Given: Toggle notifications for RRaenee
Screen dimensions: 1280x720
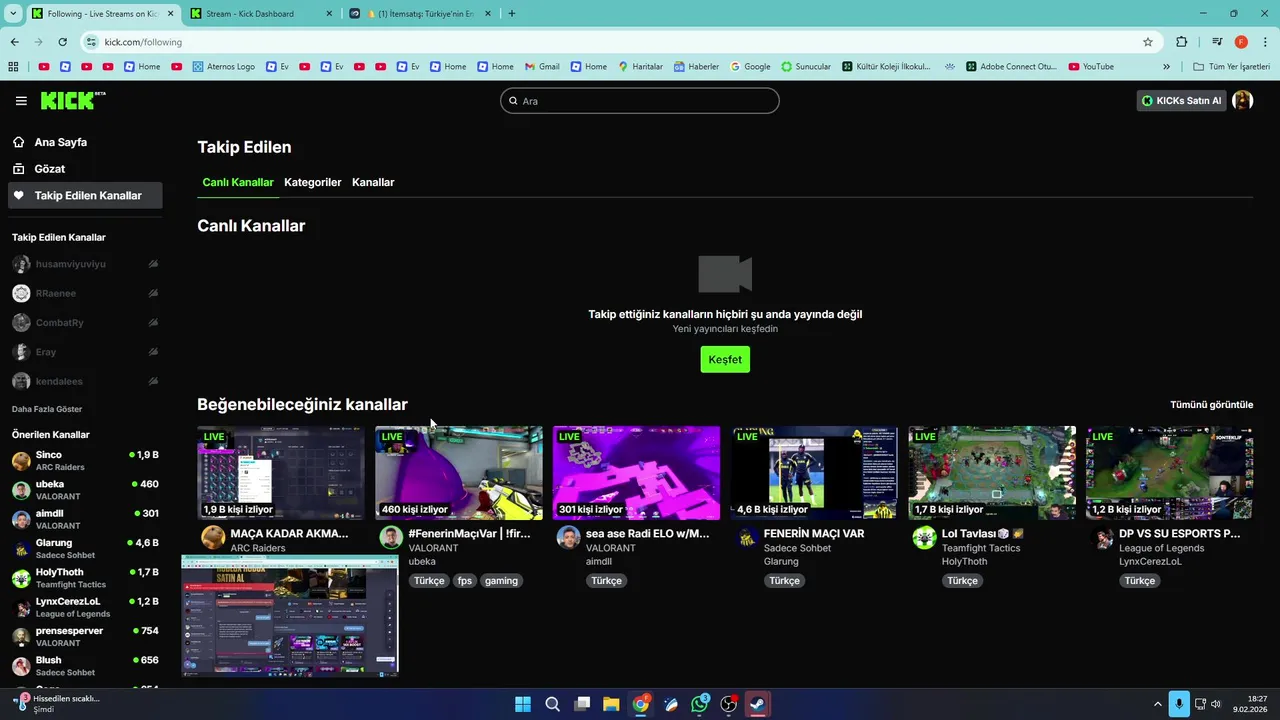Looking at the screenshot, I should coord(153,293).
